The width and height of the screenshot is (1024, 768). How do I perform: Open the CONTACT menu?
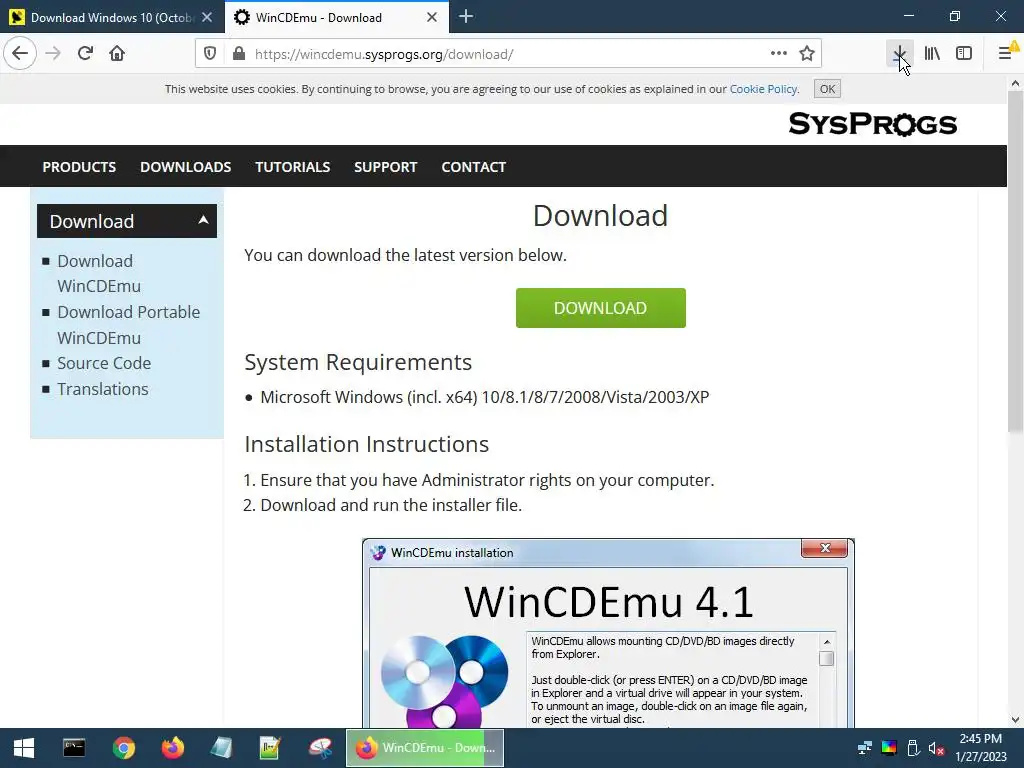[x=473, y=167]
